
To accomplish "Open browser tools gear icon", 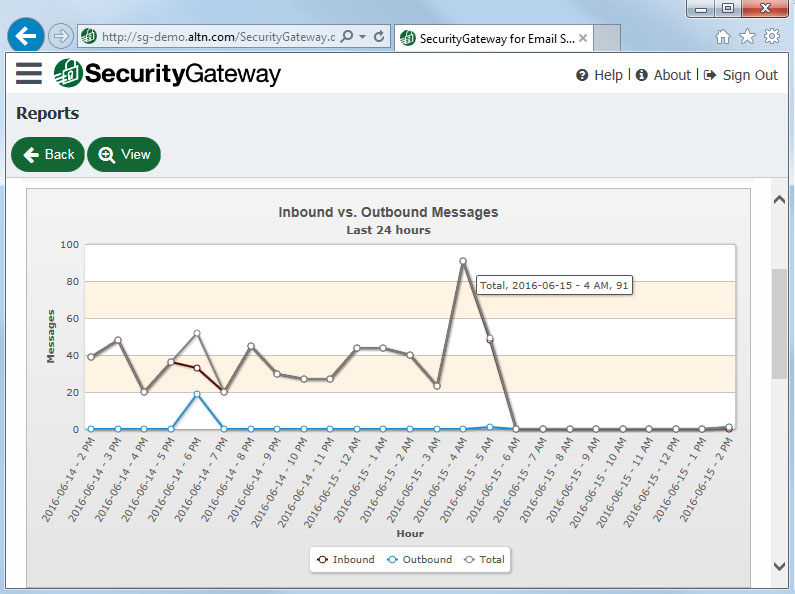I will [x=772, y=36].
